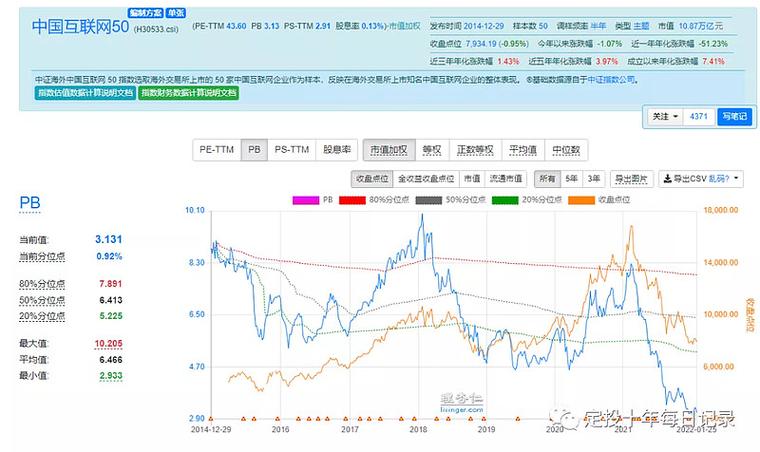Switch to the PS-TTM tab
Viewport: 760px width, 452px height.
(x=292, y=150)
